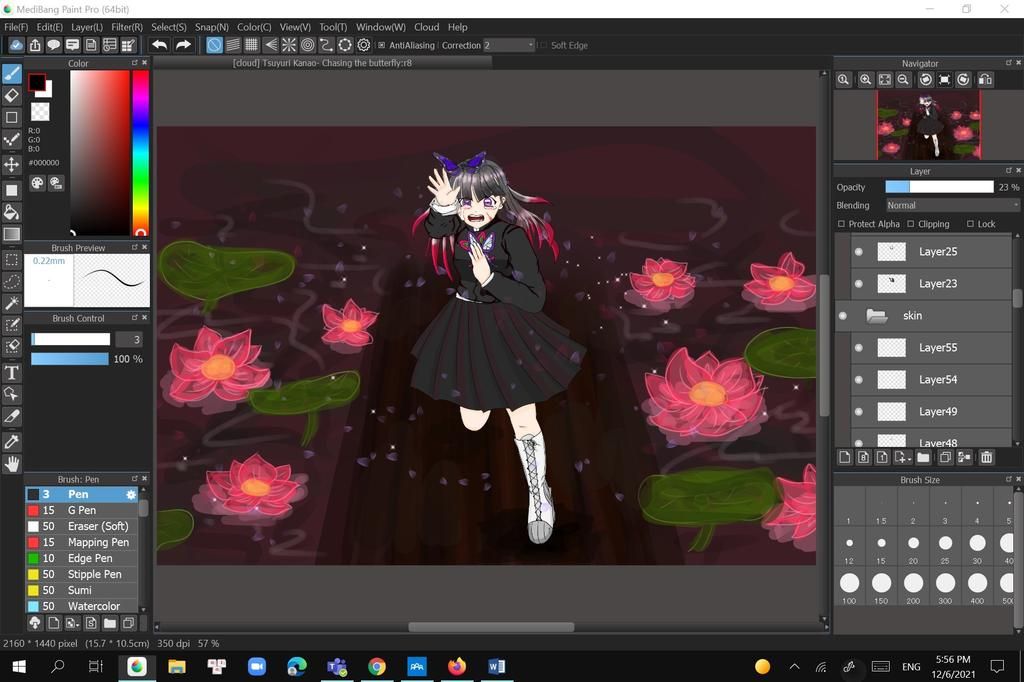Click the foreground color swatch
1024x682 pixels.
(37, 82)
